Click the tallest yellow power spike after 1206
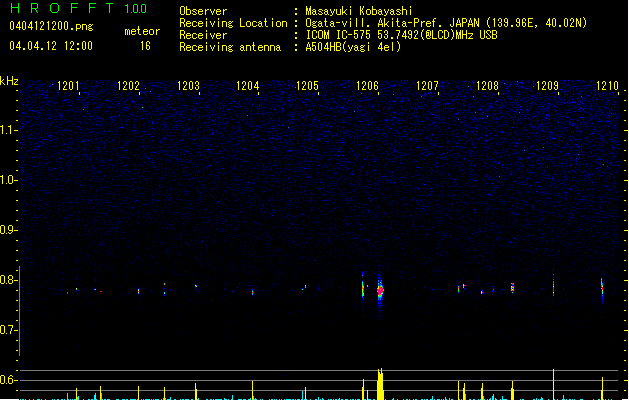 [x=380, y=384]
